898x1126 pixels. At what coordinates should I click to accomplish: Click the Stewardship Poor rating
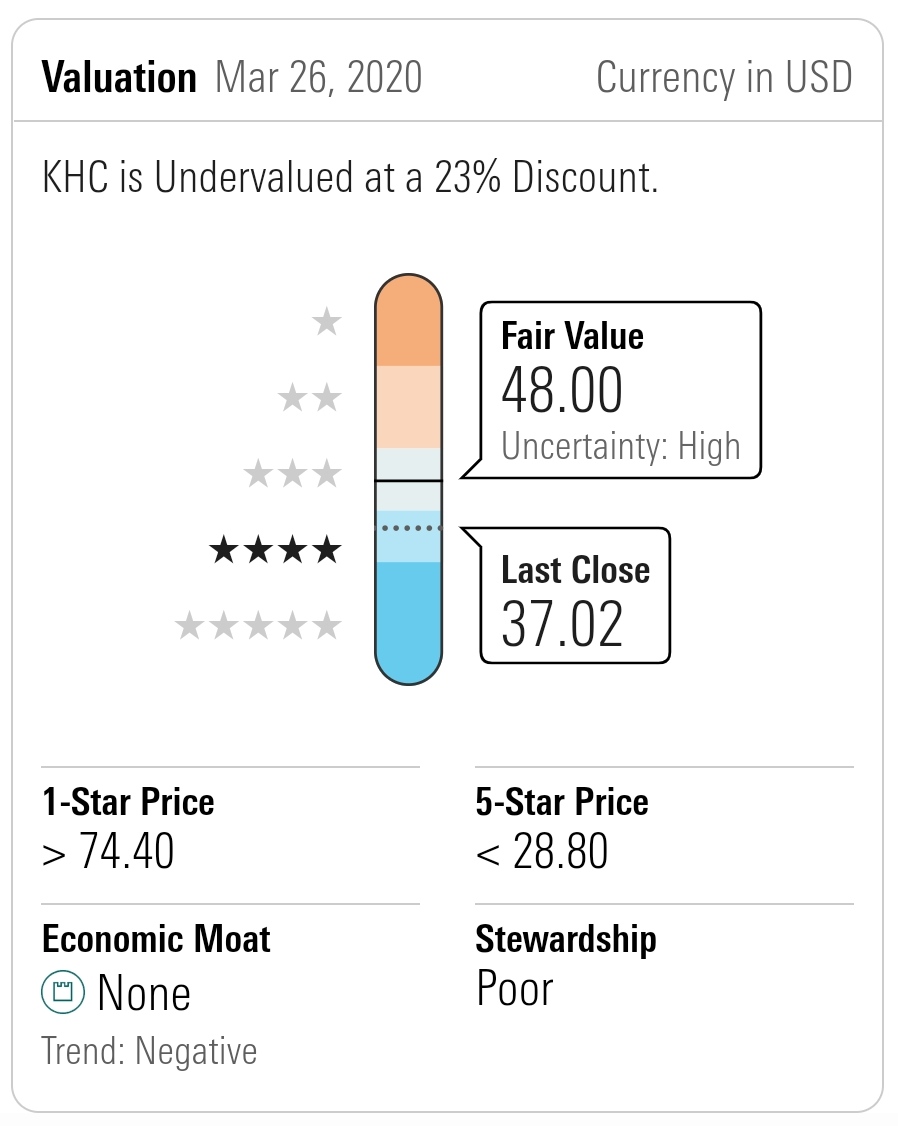point(515,989)
